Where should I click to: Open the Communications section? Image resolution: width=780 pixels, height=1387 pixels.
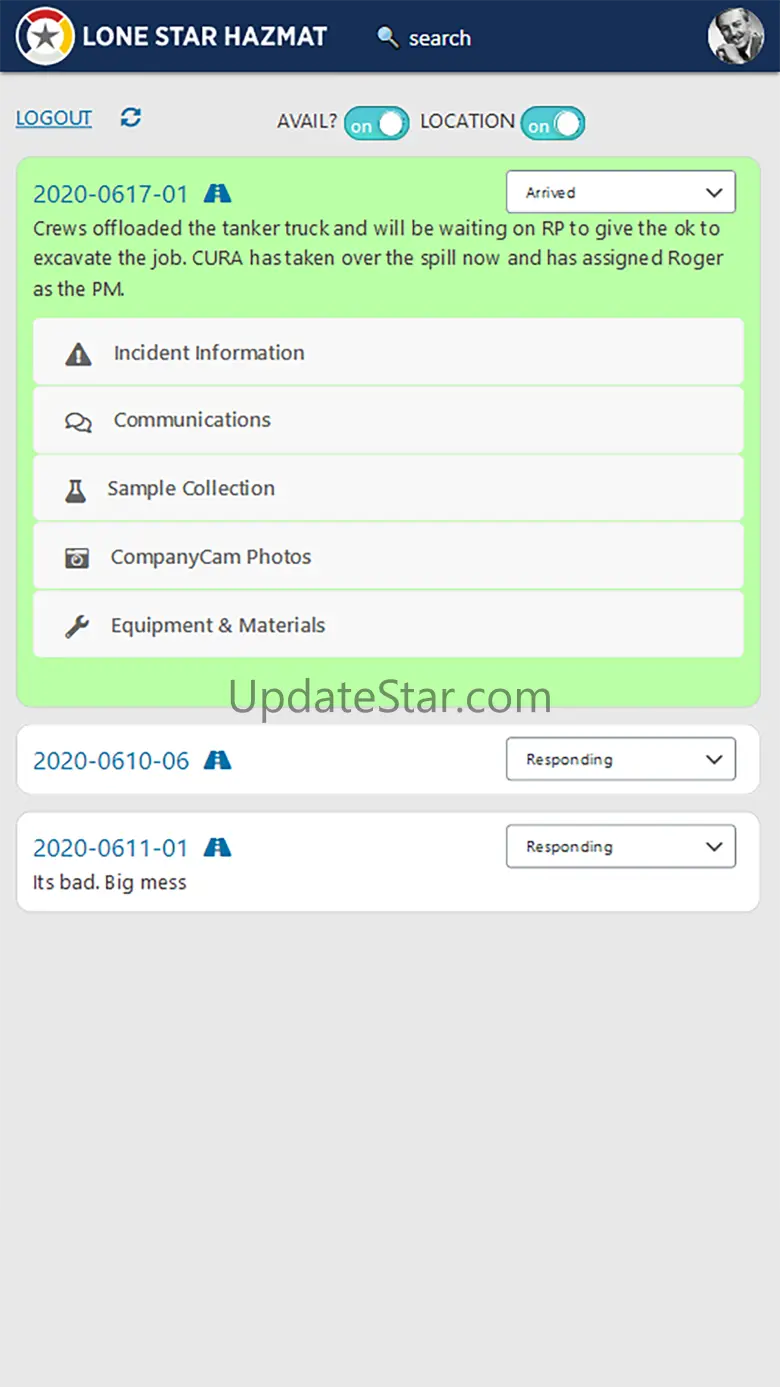coord(388,420)
